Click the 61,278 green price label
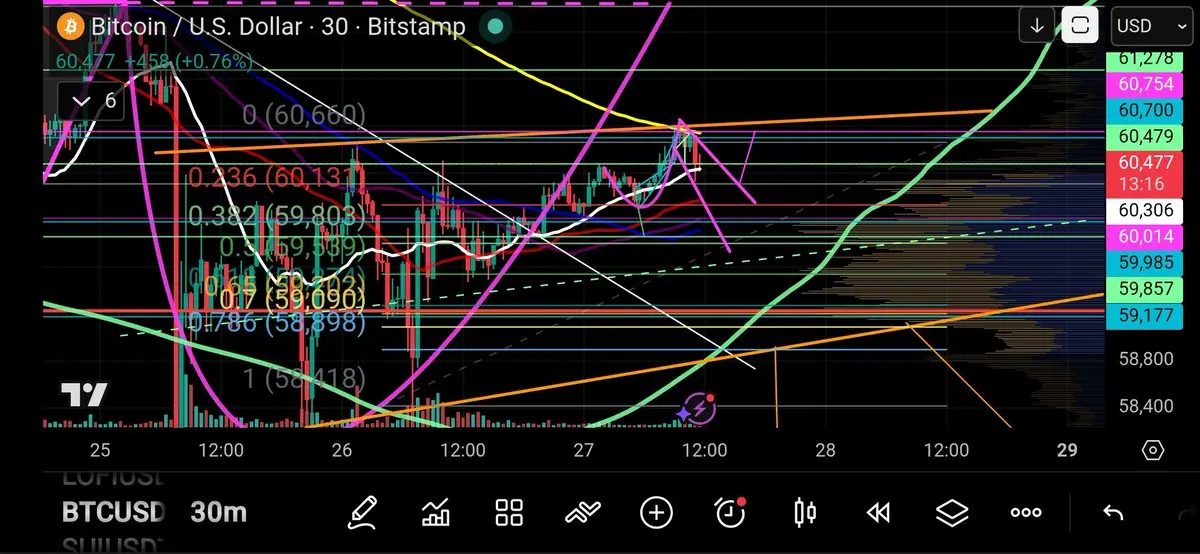1200x554 pixels. [1146, 60]
